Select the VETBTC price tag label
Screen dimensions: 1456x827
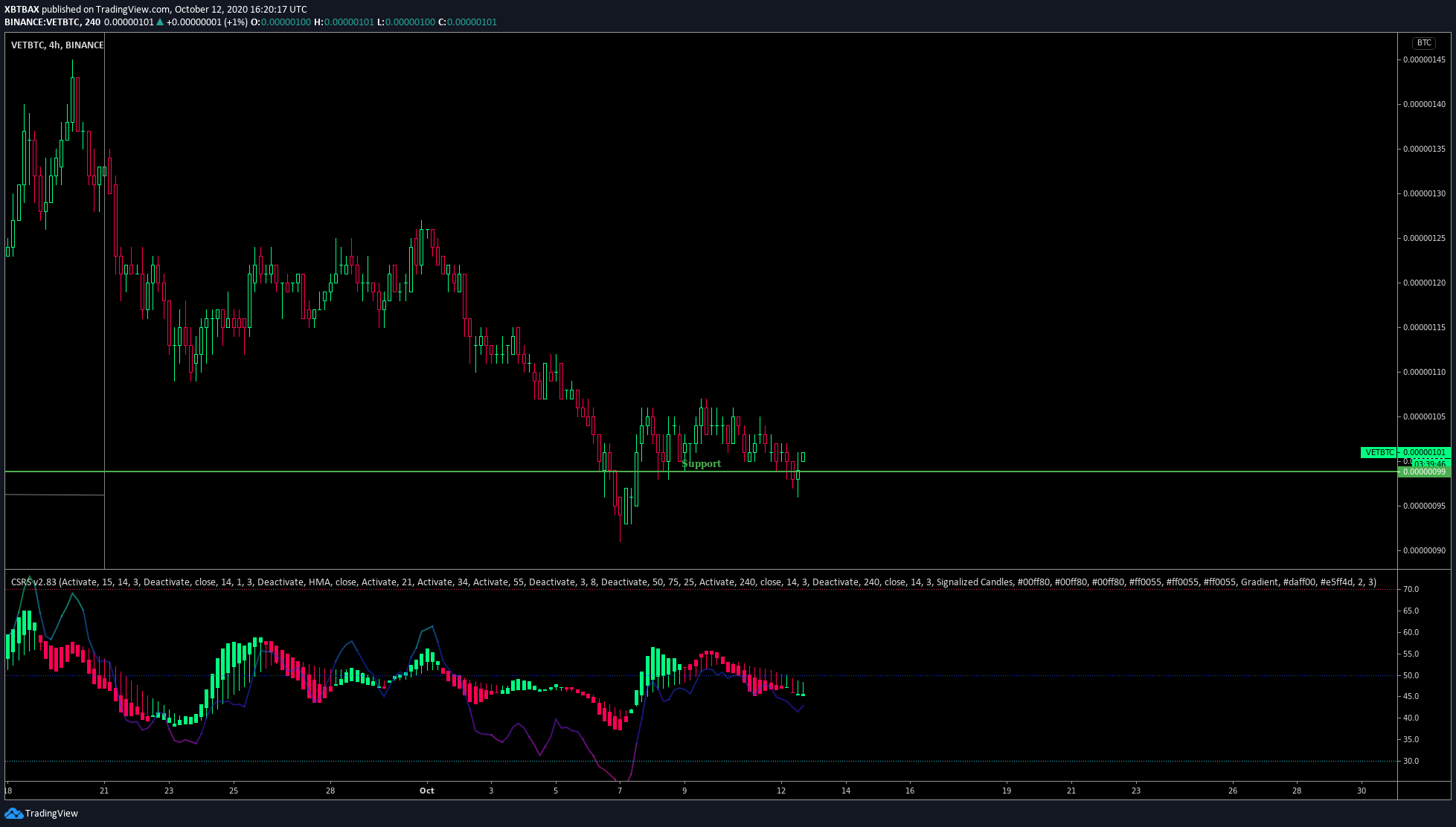tap(1379, 452)
